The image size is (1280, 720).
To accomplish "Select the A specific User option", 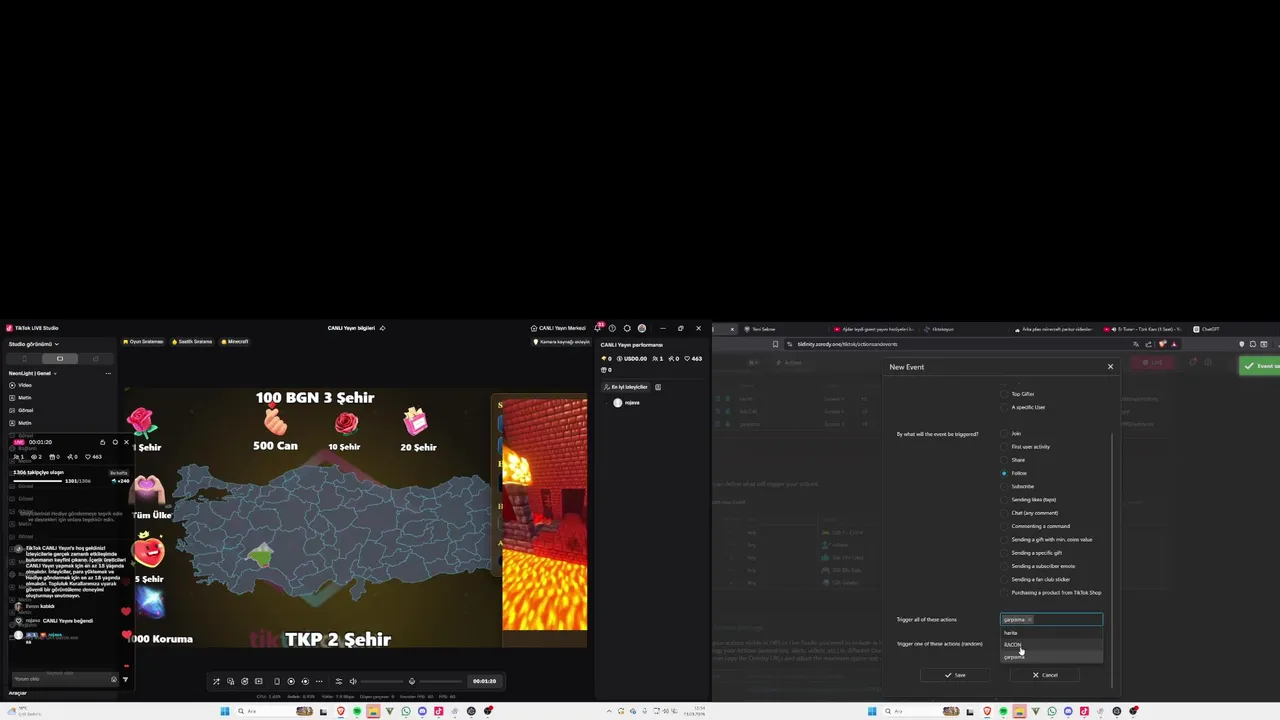I will 1005,407.
